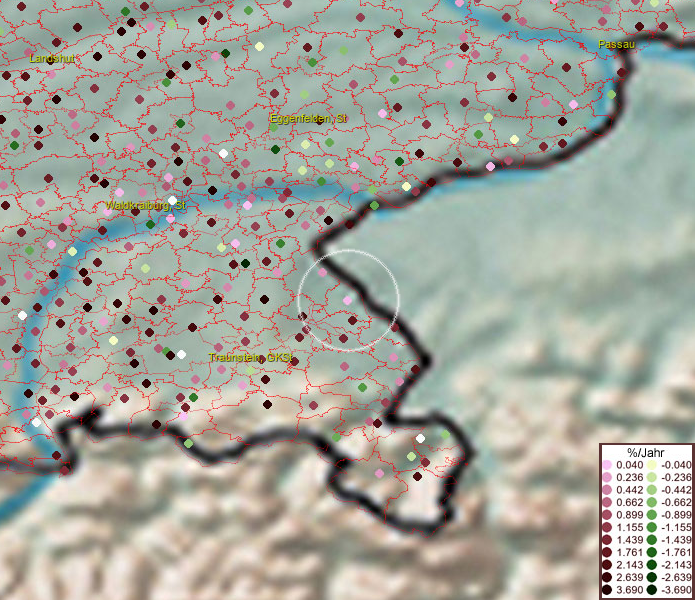
Task: Click the 0.442 pink legend dot
Action: (x=608, y=489)
